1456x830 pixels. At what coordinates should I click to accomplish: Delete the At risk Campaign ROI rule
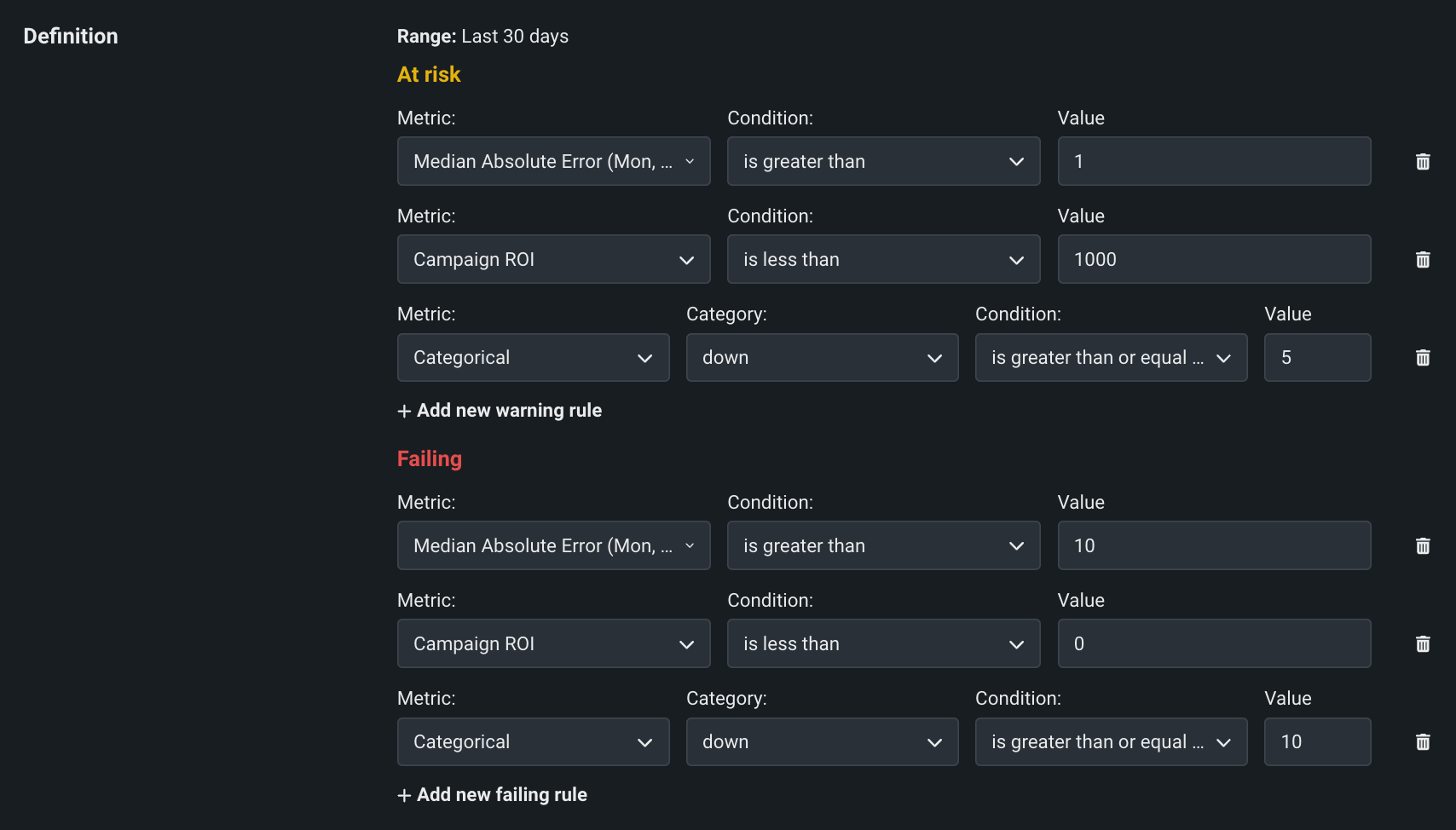pyautogui.click(x=1422, y=260)
